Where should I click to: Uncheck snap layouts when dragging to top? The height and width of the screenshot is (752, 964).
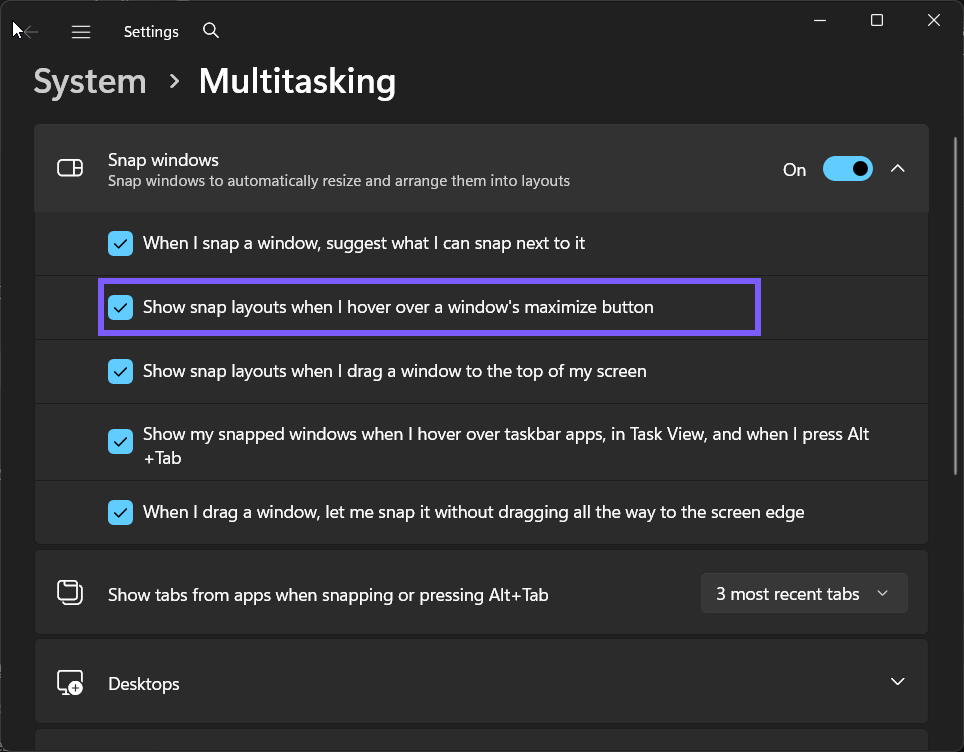pyautogui.click(x=120, y=371)
